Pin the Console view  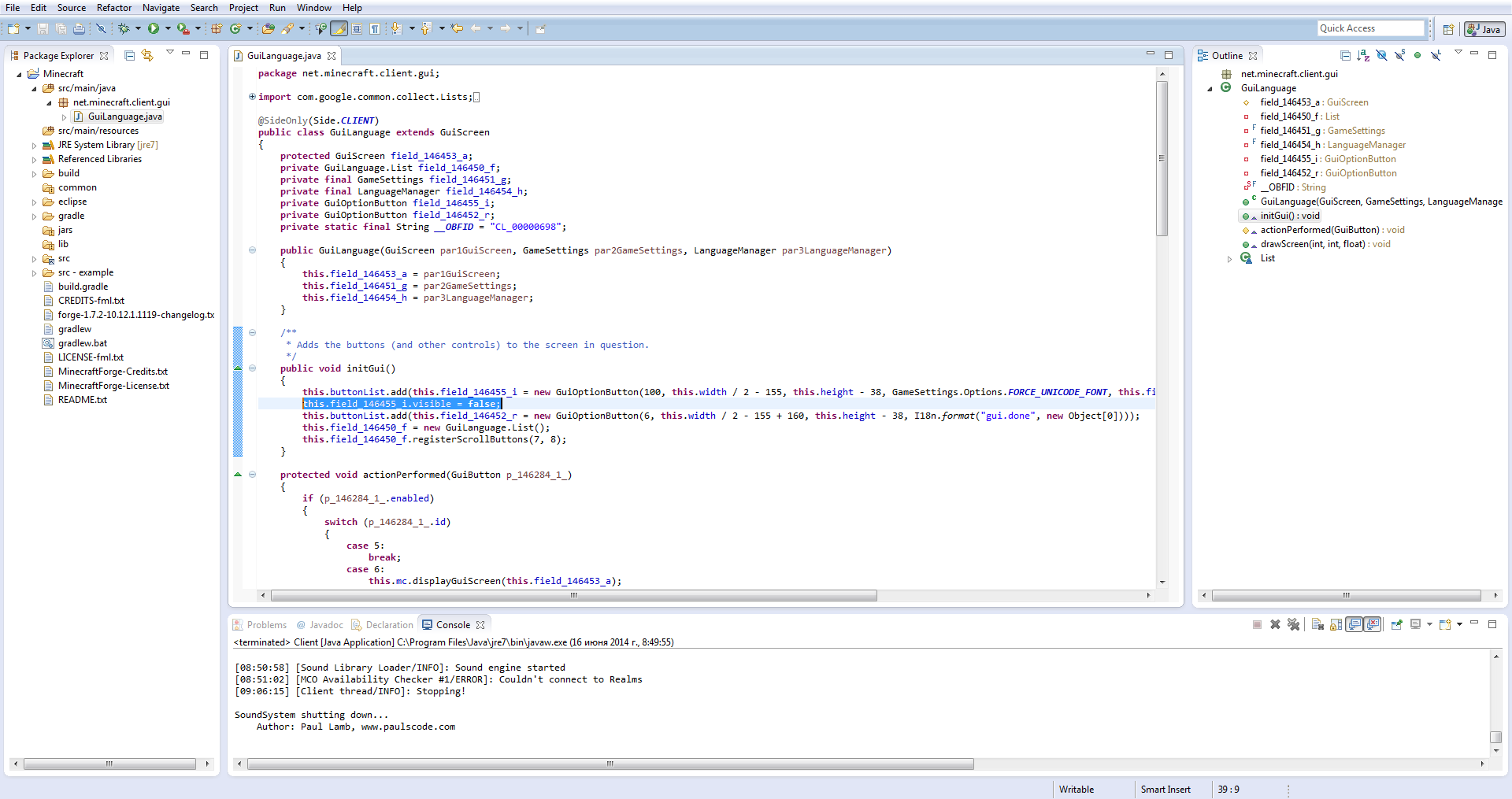point(1396,624)
